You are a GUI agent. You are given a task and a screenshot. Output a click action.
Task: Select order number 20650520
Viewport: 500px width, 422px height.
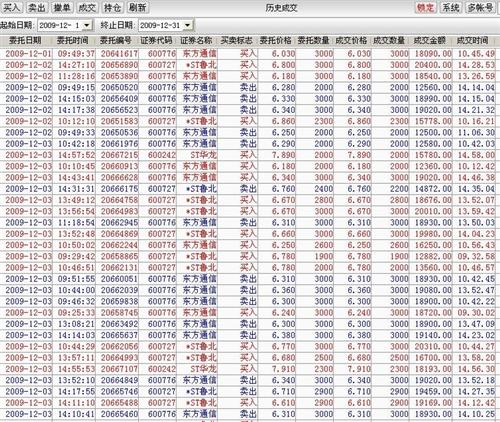pos(119,88)
